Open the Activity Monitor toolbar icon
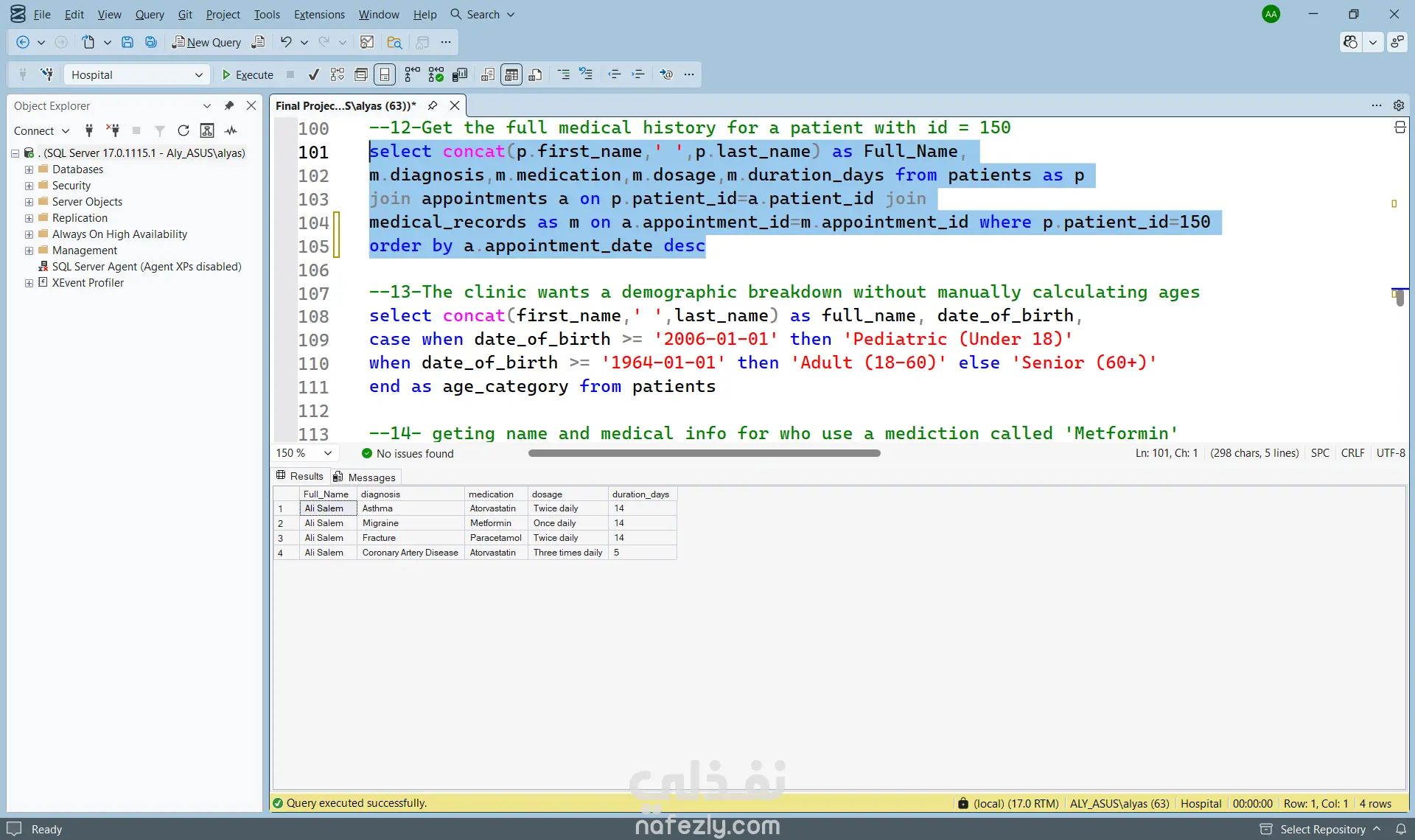This screenshot has width=1415, height=840. (367, 42)
